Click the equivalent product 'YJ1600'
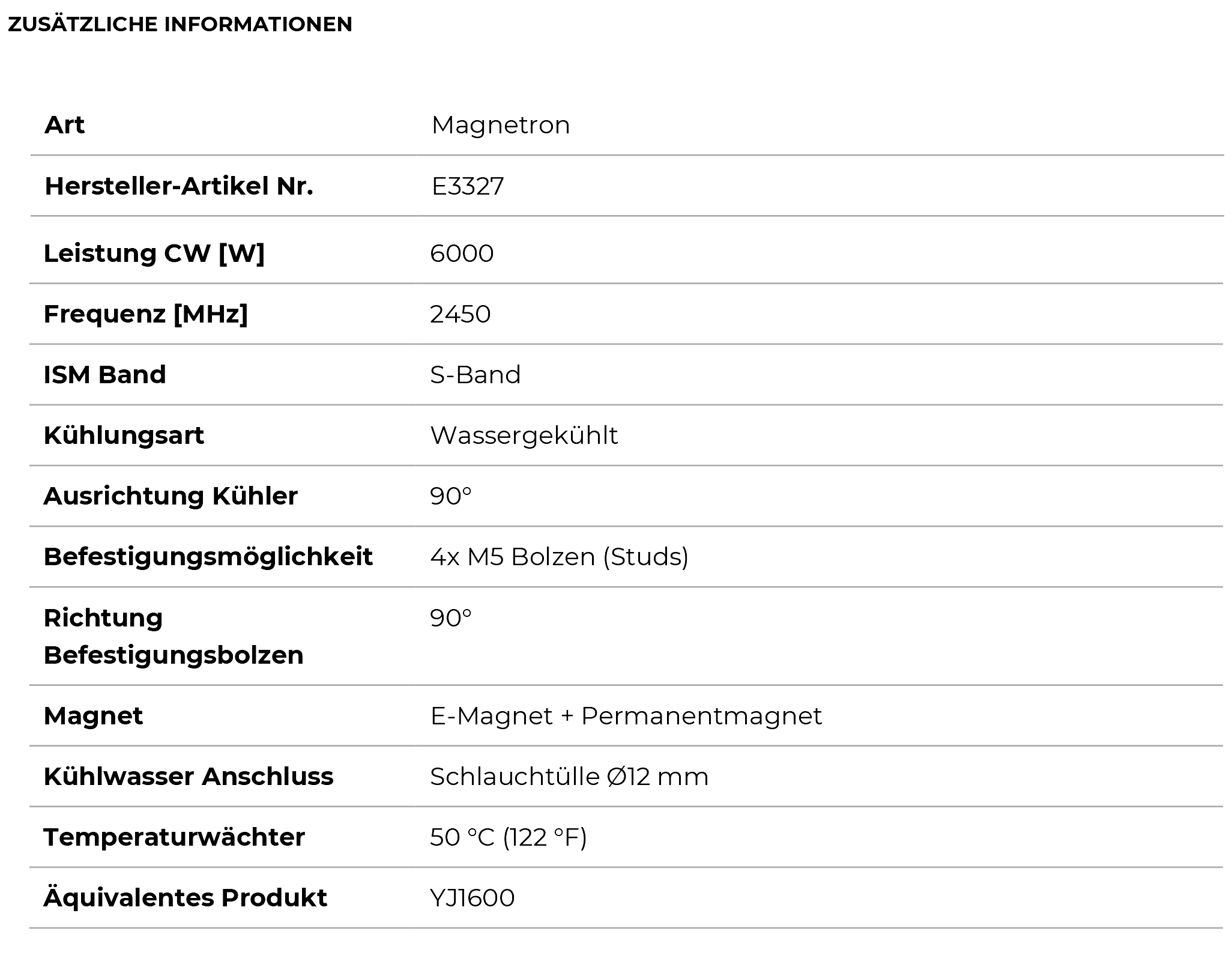Viewport: 1232px width, 955px height. click(x=472, y=898)
